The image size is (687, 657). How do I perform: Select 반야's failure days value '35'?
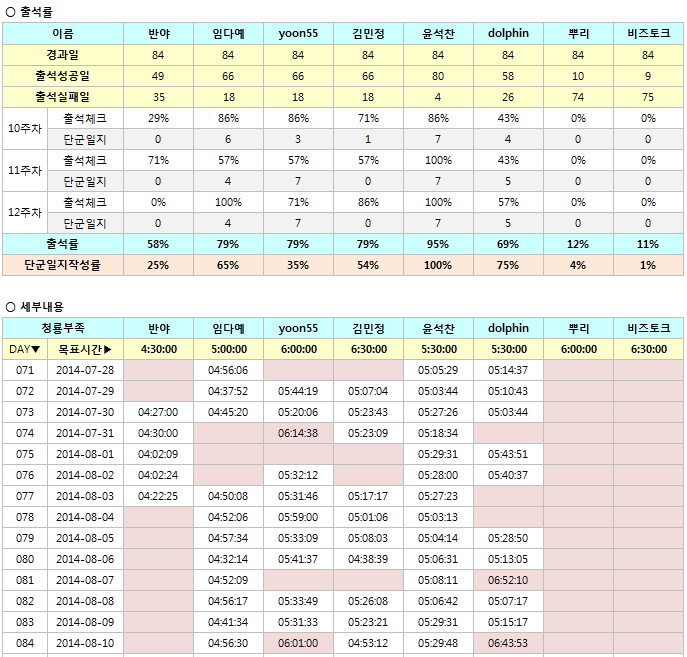(158, 97)
